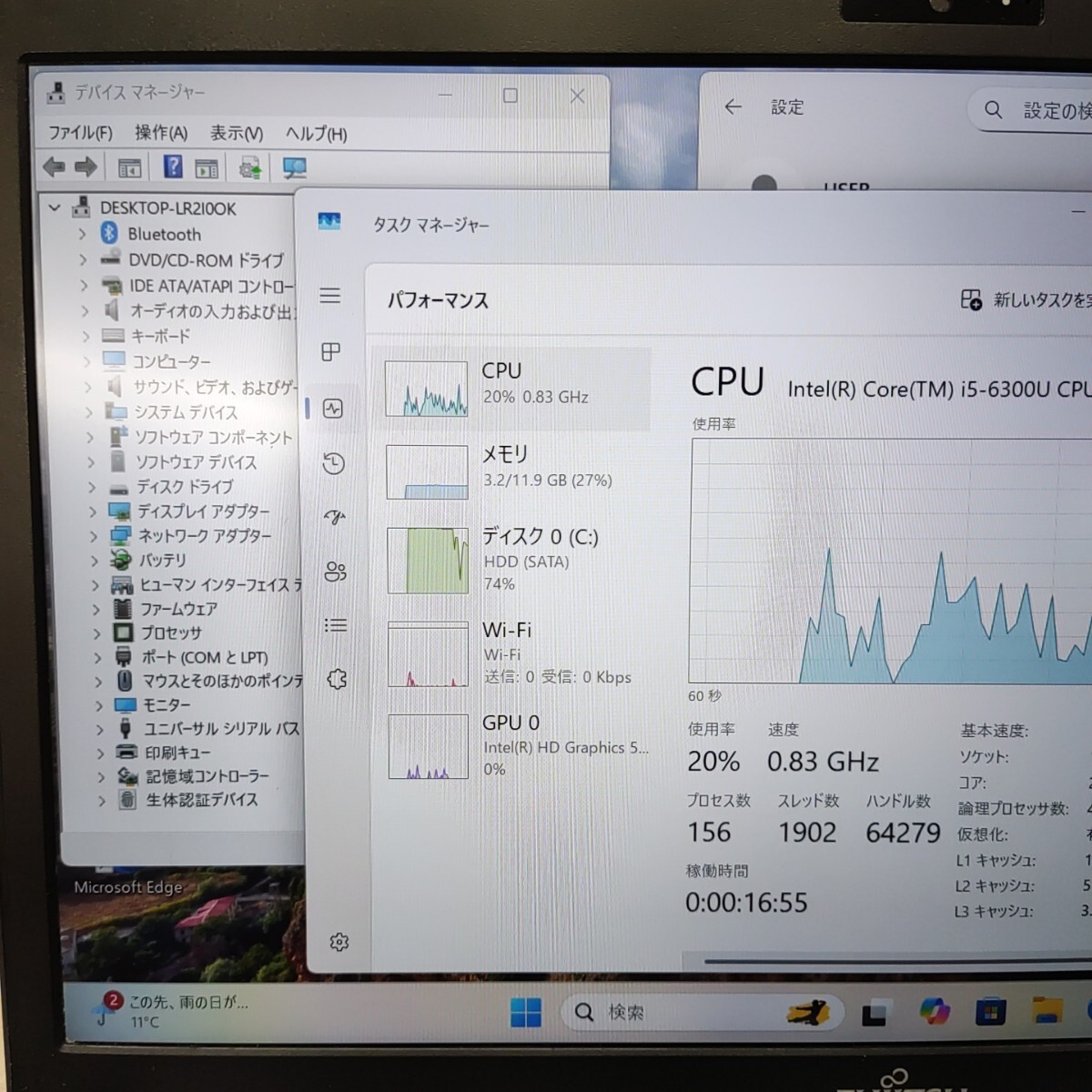Select the Wi-Fi performance entry
This screenshot has height=1092, width=1092.
click(x=513, y=653)
